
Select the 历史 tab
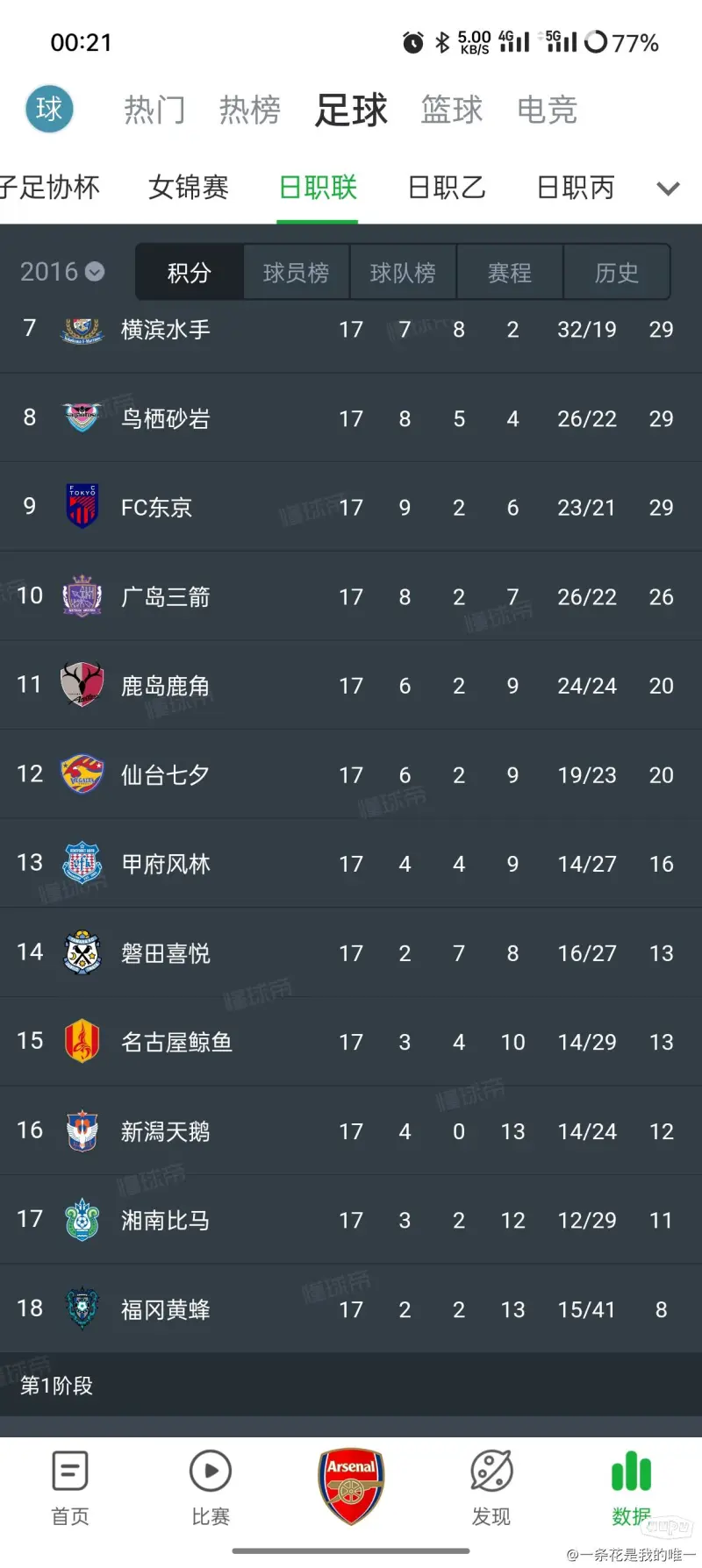pos(617,273)
